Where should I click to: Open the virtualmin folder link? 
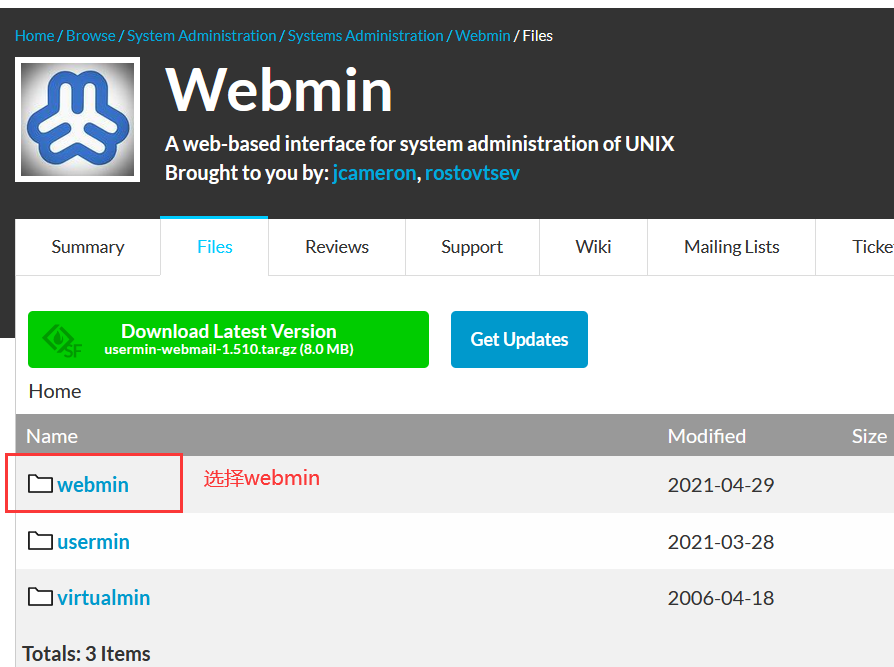(x=104, y=598)
